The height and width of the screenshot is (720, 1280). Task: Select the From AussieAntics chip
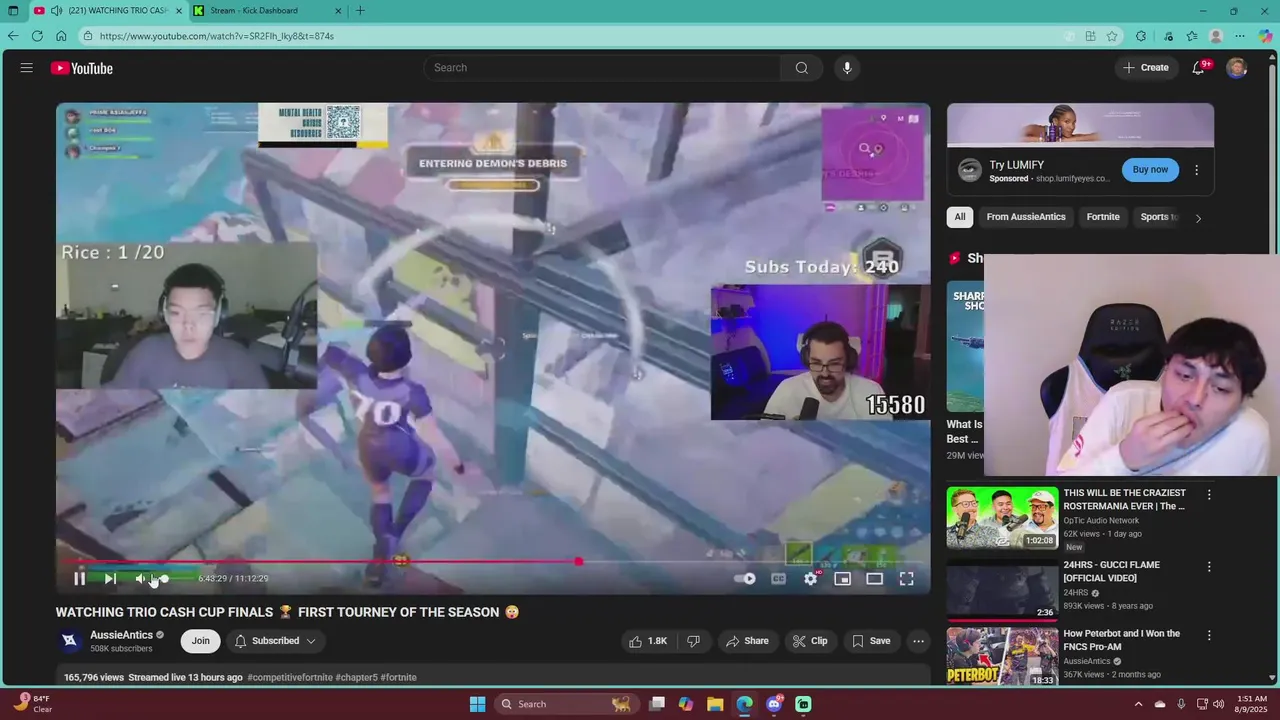point(1026,217)
